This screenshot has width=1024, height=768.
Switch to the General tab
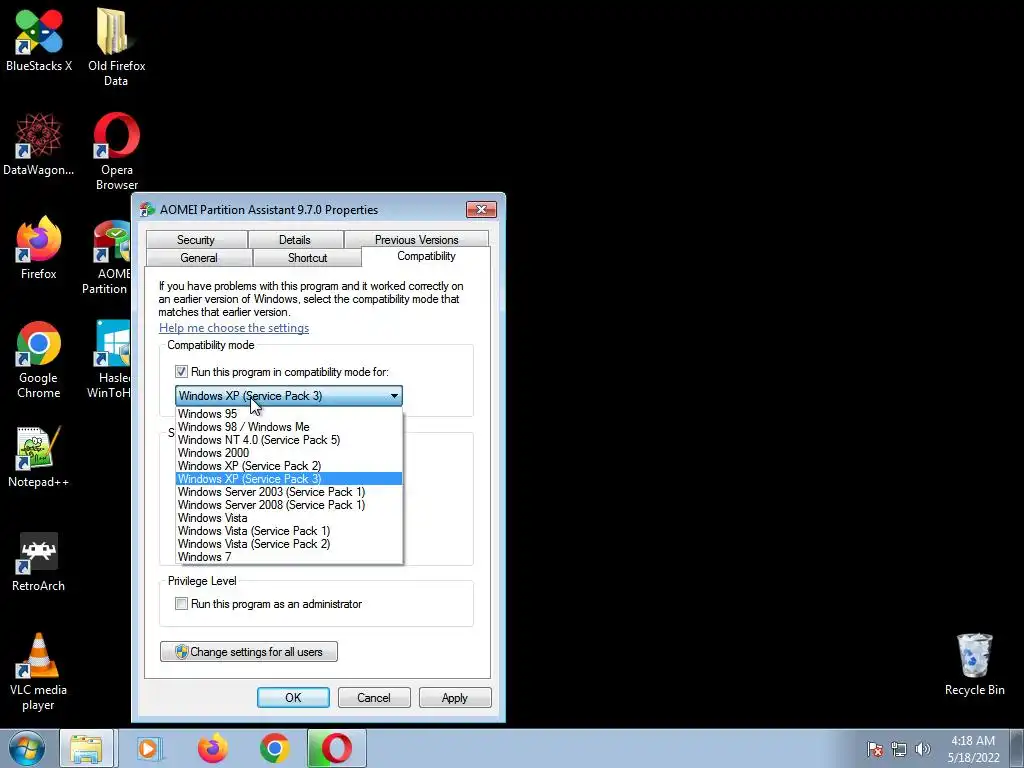pos(199,257)
